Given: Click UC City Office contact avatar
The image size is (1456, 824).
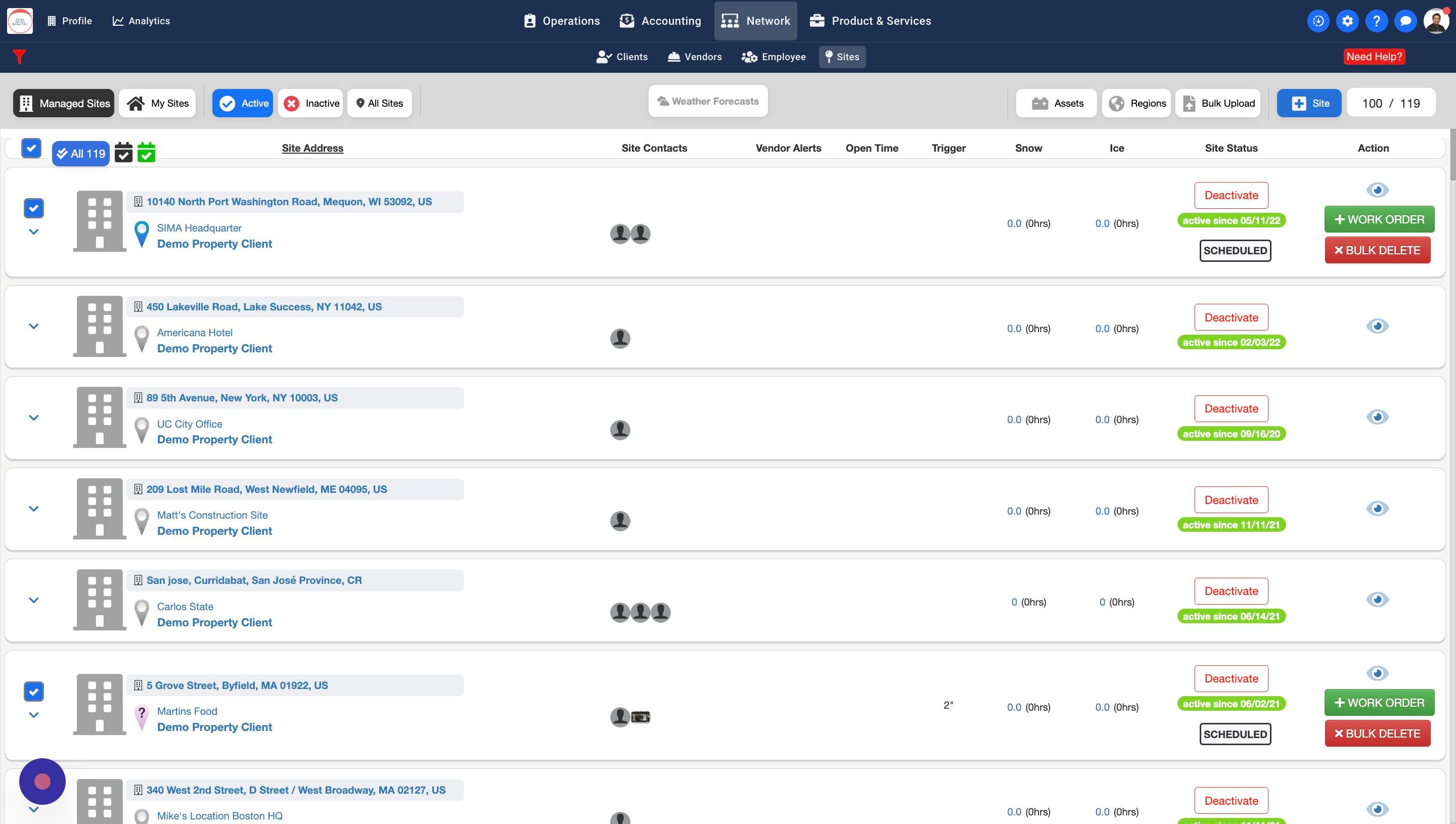Looking at the screenshot, I should 620,430.
